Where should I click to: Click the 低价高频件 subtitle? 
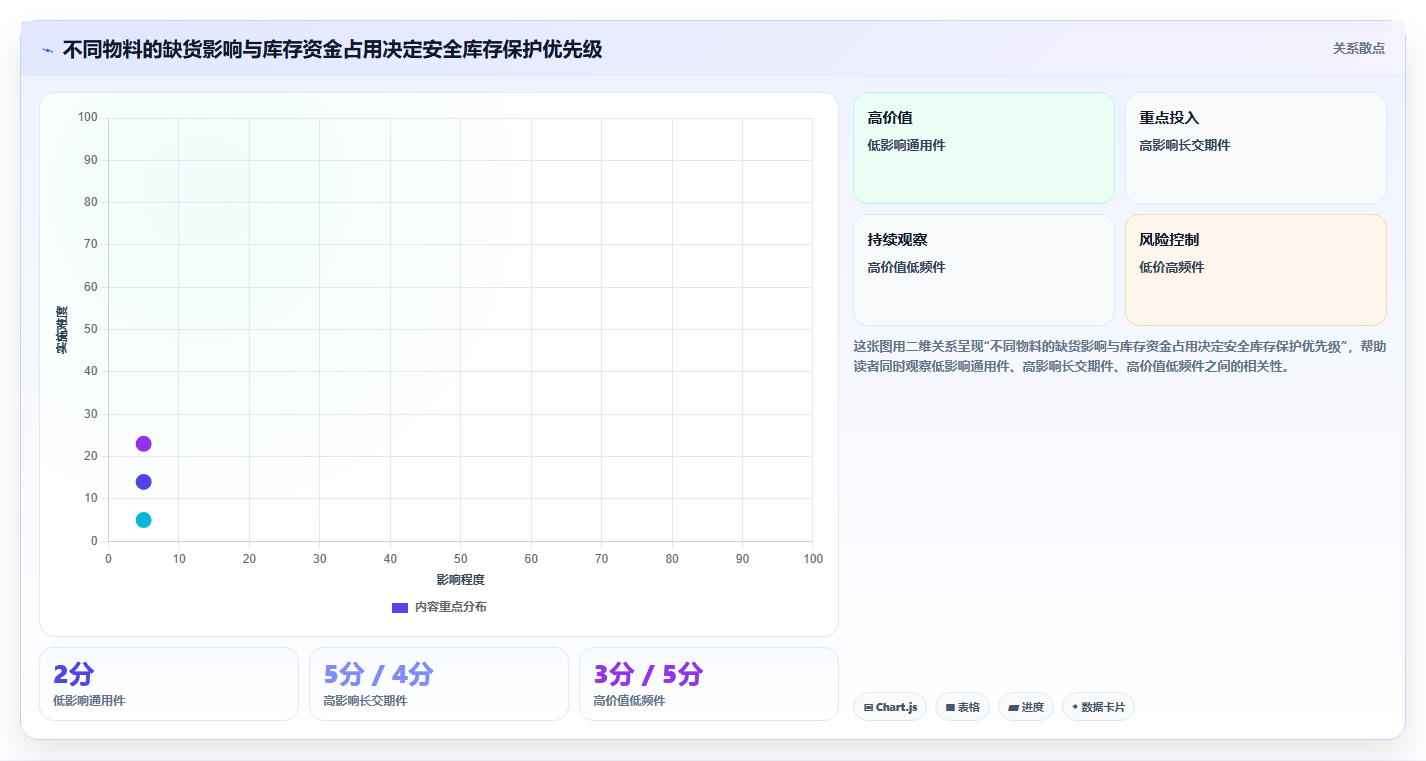1171,267
